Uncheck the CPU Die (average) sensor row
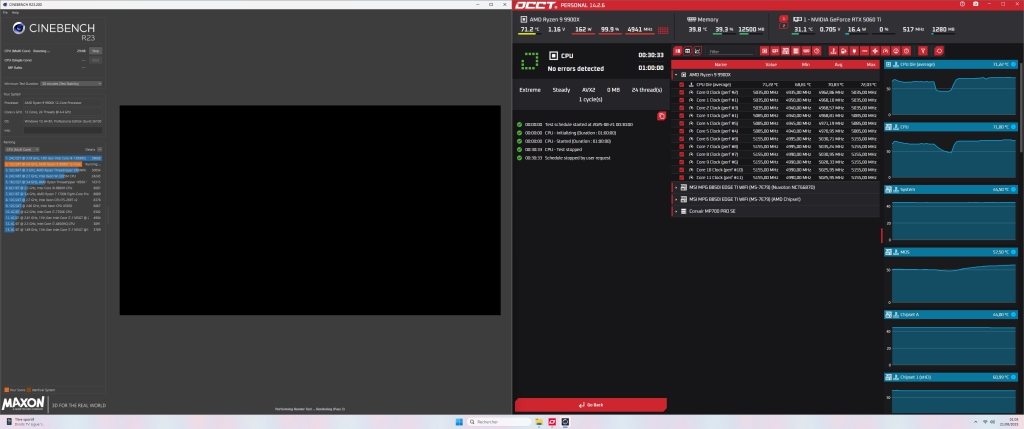The height and width of the screenshot is (429, 1024). 682,85
